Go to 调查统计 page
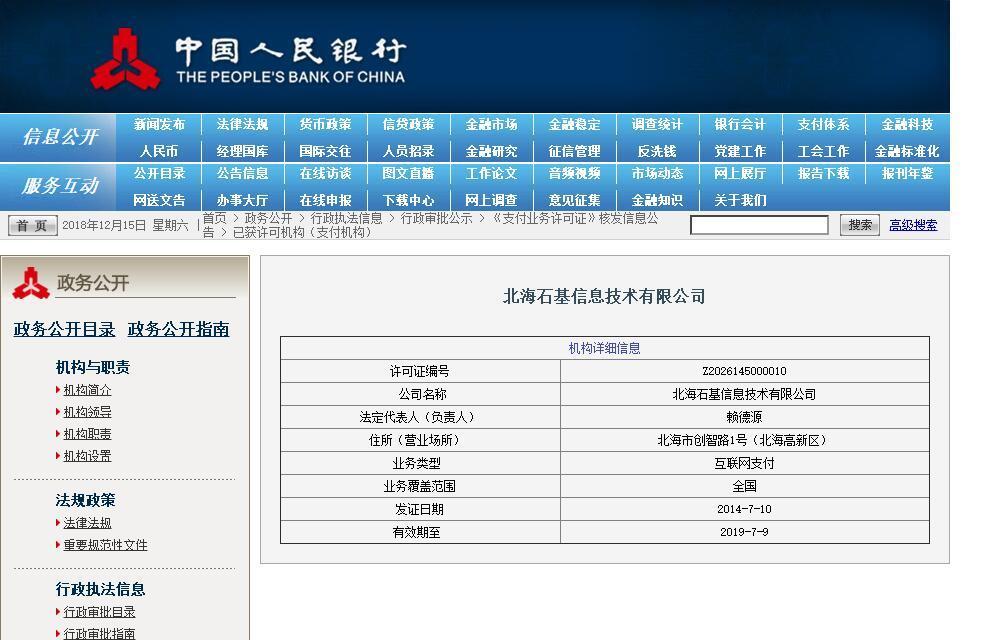Viewport: 982px width, 640px height. click(x=657, y=125)
